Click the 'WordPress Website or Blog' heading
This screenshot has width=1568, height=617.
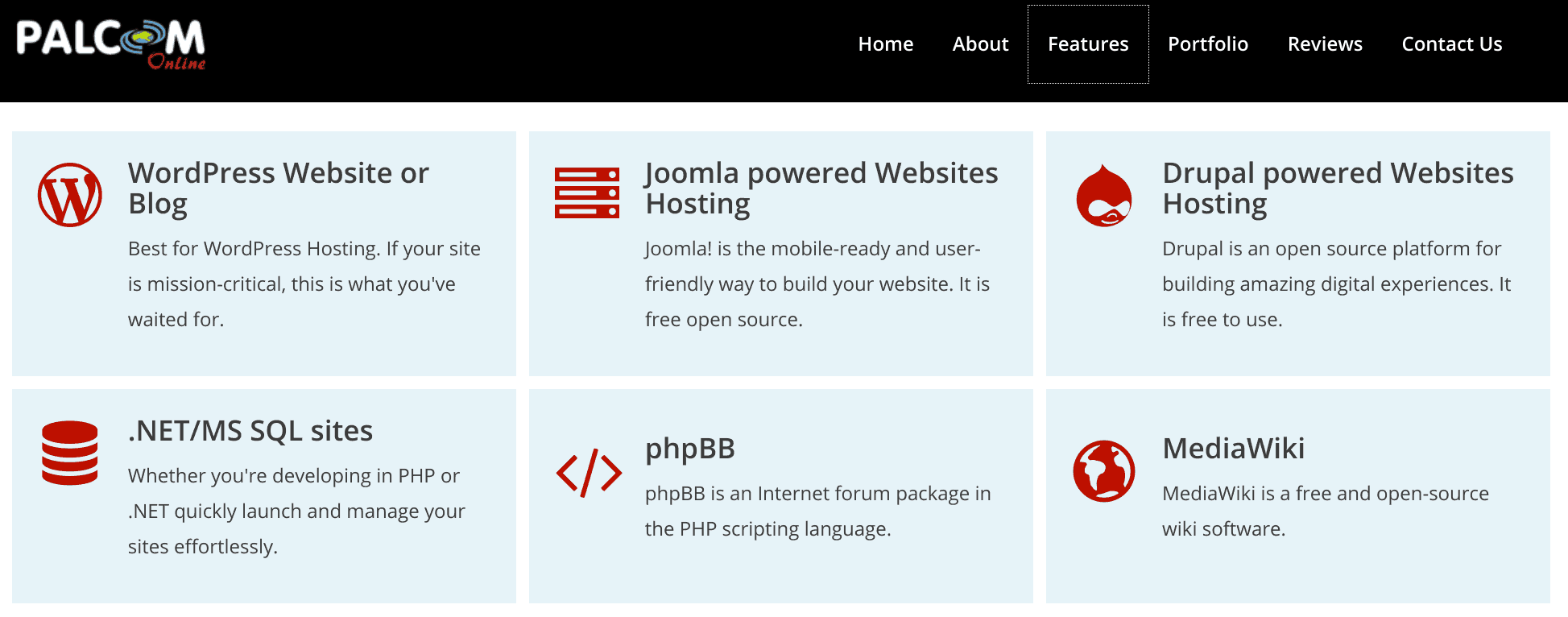279,188
